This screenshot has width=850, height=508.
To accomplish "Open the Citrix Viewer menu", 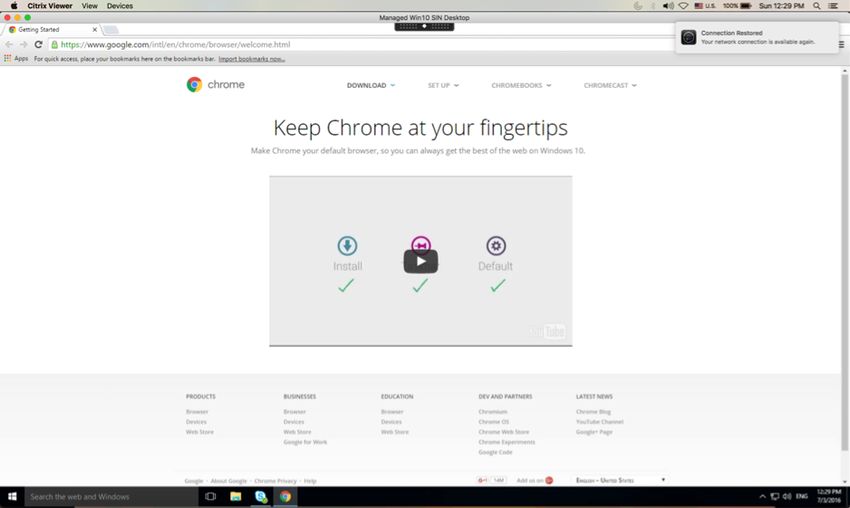I will 50,6.
